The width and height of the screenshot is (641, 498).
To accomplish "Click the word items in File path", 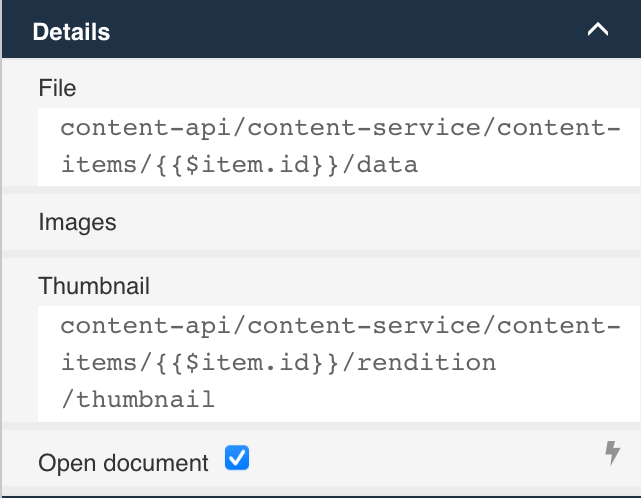I will pos(96,165).
